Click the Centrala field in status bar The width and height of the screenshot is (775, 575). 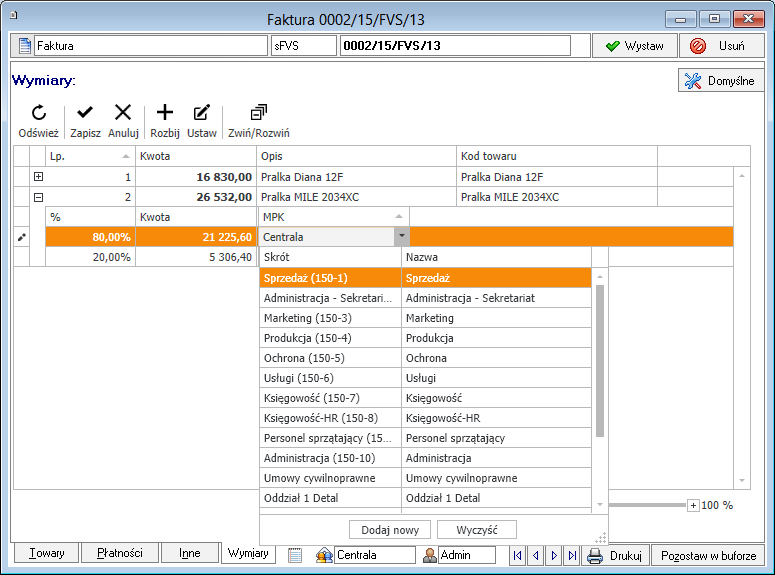pos(375,555)
